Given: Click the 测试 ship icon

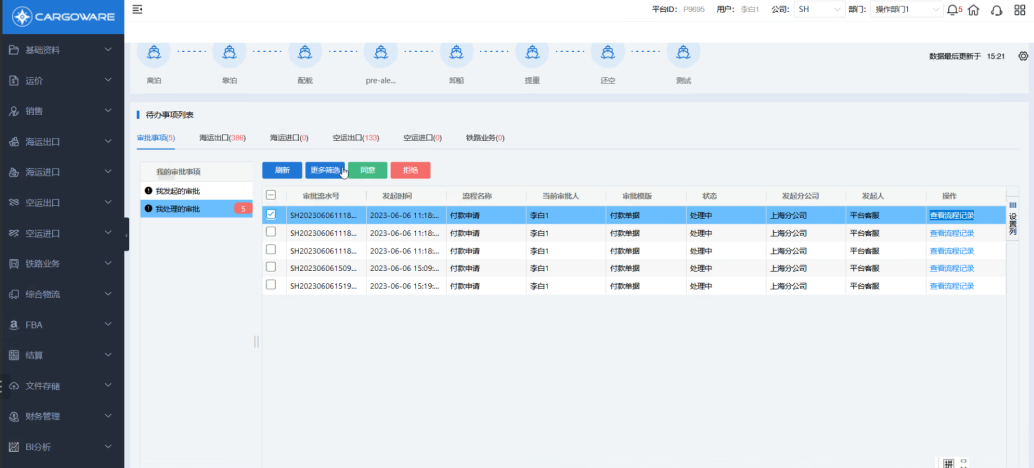Looking at the screenshot, I should click(683, 52).
